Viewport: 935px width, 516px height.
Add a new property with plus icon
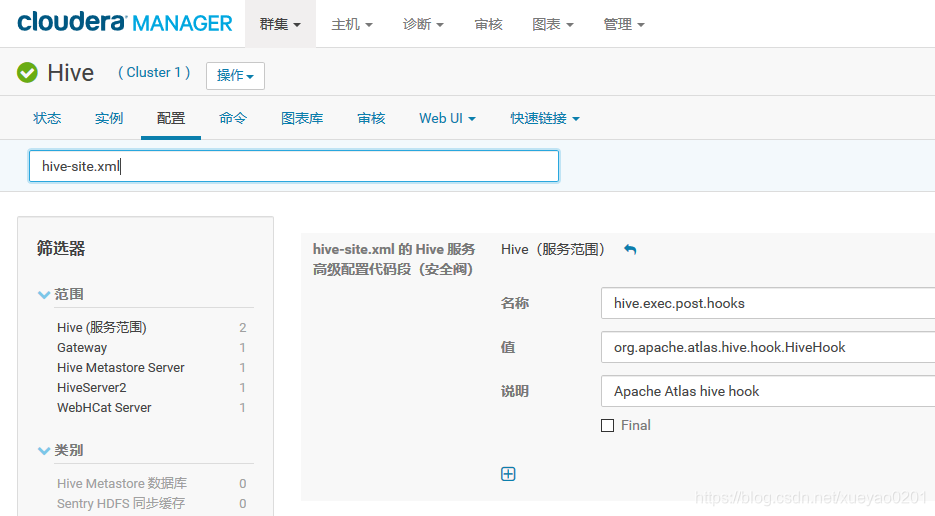(x=508, y=474)
